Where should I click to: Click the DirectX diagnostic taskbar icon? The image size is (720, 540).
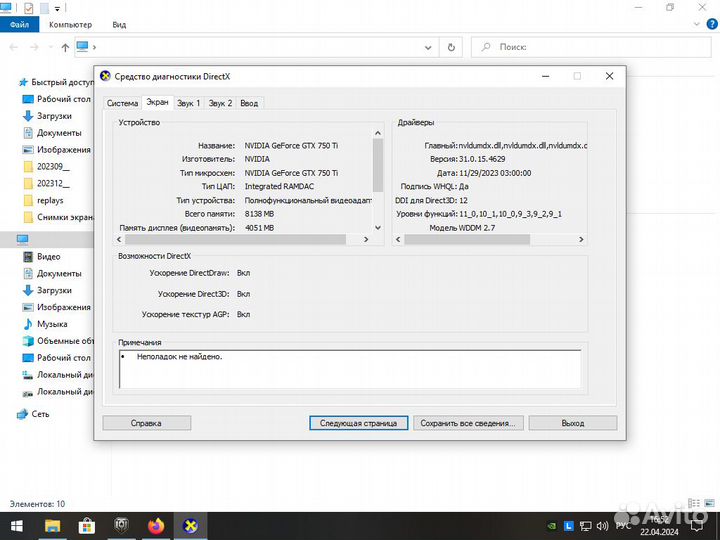[188, 525]
